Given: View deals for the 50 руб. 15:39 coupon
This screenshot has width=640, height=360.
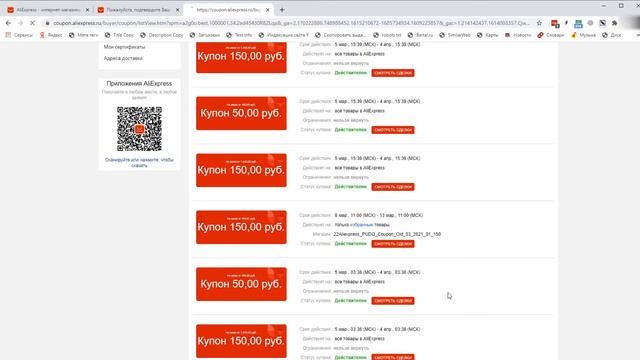Looking at the screenshot, I should 393,130.
